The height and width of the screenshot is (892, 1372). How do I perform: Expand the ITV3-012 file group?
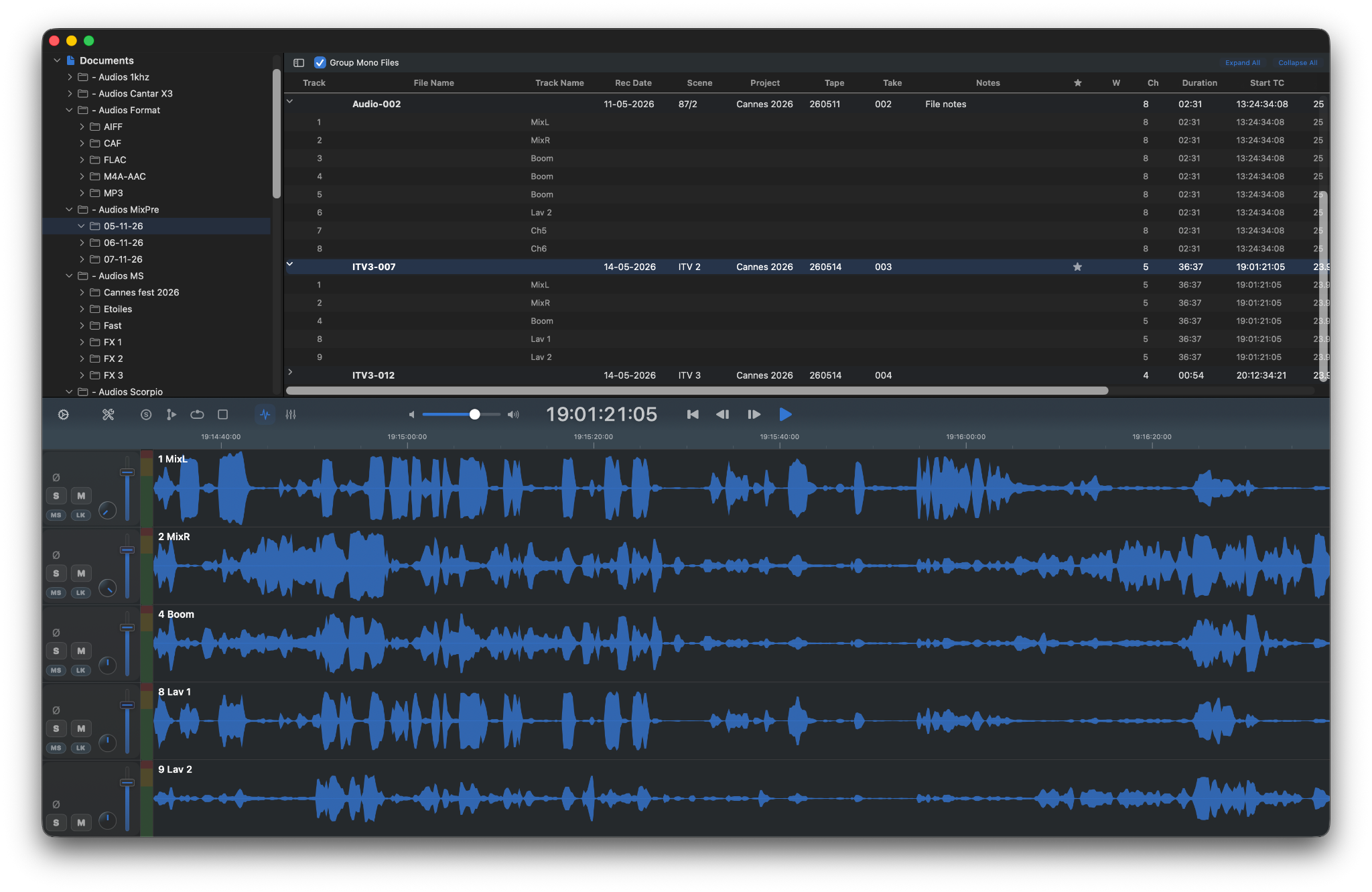[290, 372]
